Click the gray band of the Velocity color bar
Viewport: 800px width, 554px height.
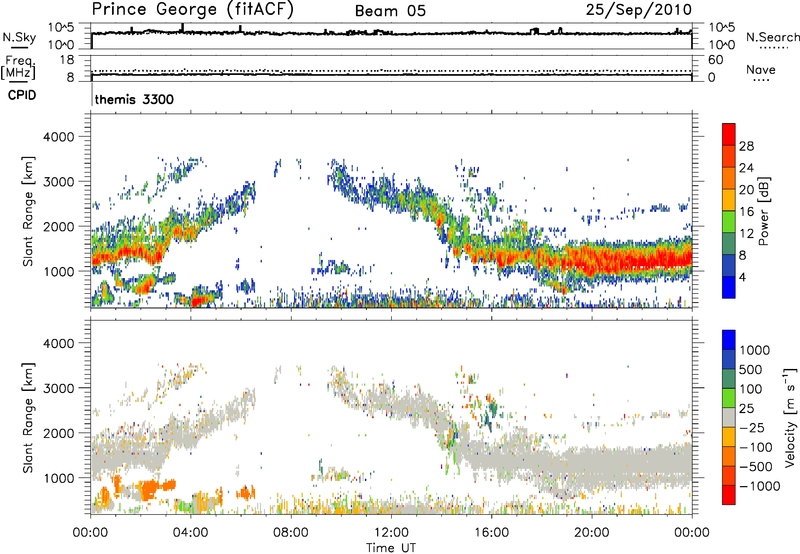point(729,417)
